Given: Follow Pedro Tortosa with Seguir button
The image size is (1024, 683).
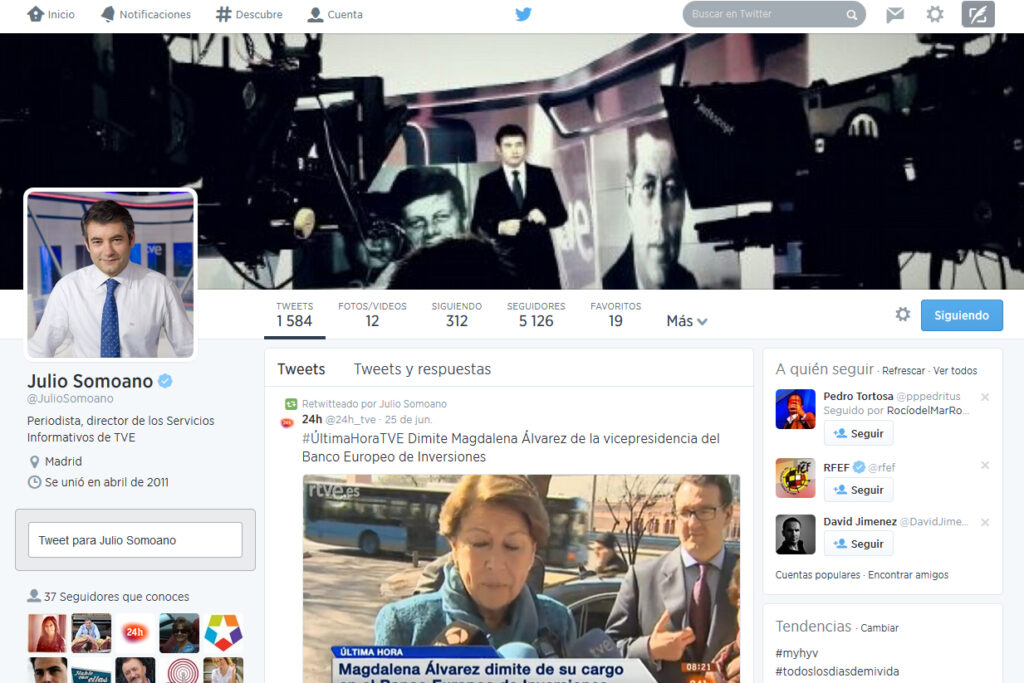Looking at the screenshot, I should coord(858,434).
